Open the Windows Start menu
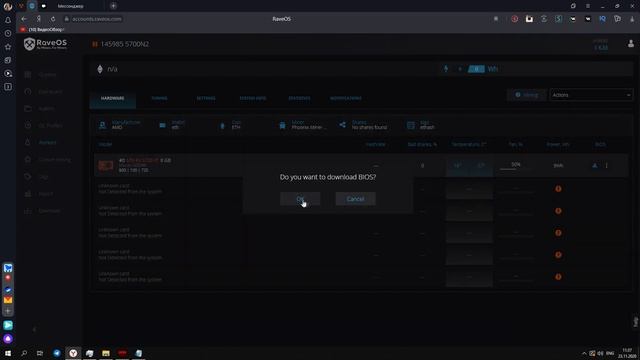Image resolution: width=640 pixels, height=360 pixels. [8, 353]
